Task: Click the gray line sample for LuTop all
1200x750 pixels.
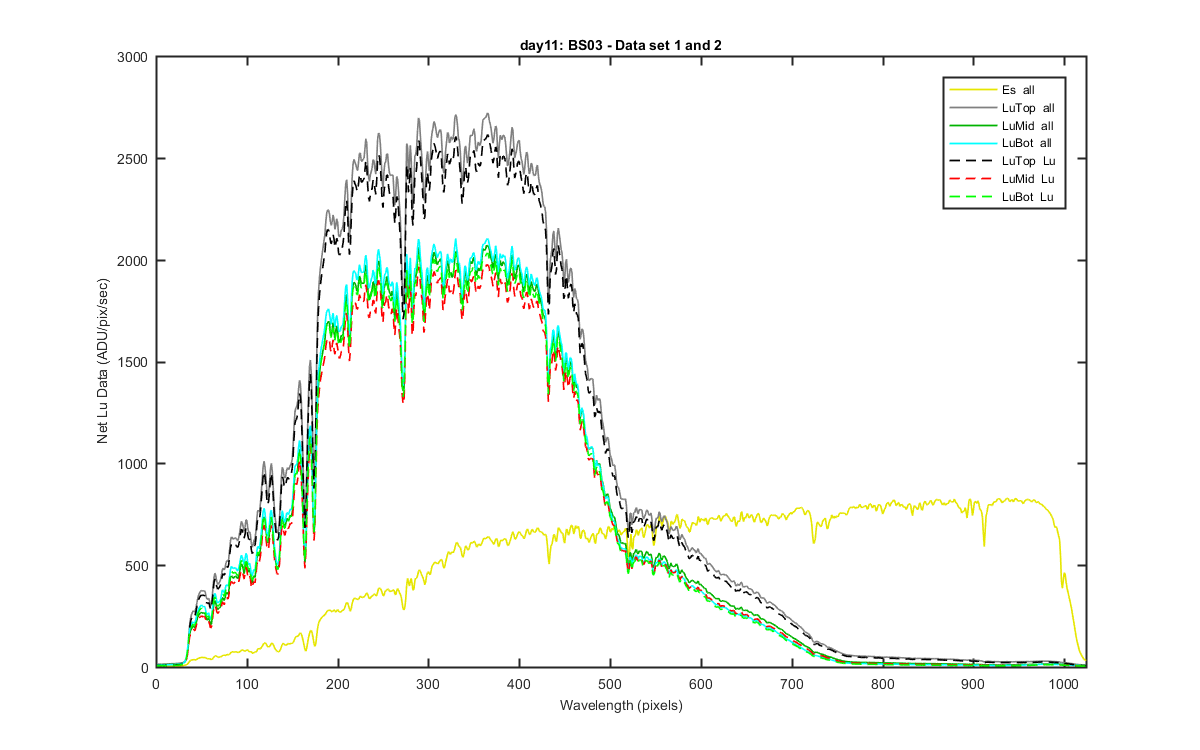Action: click(972, 108)
